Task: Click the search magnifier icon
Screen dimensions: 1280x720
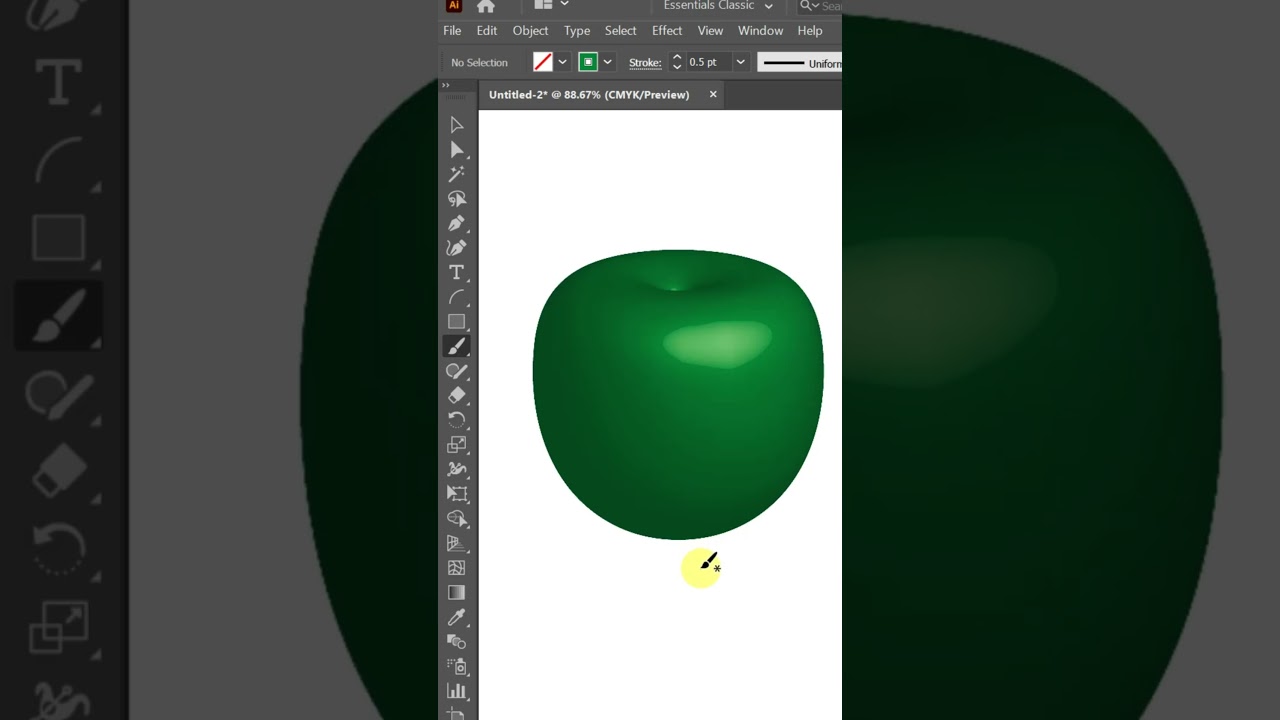Action: click(806, 6)
